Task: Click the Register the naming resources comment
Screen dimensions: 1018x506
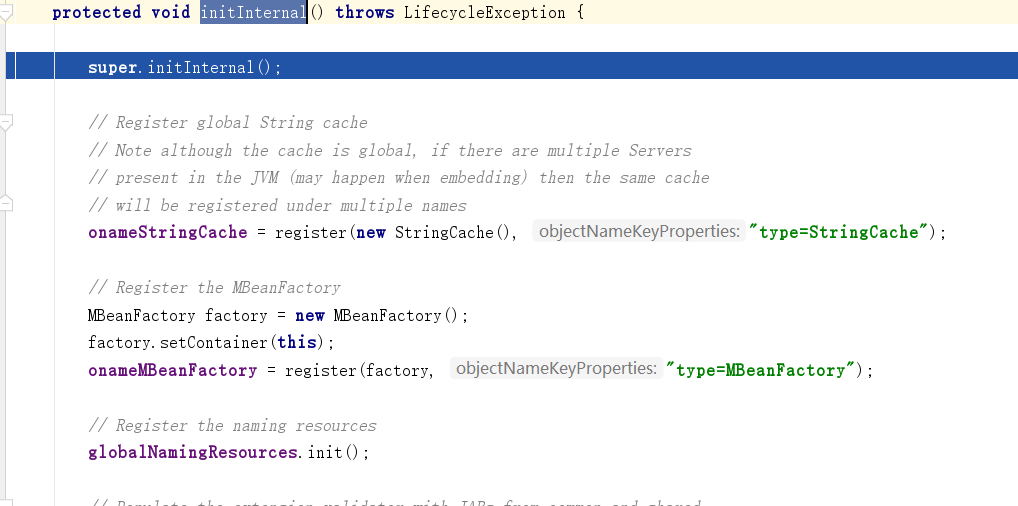Action: 232,426
